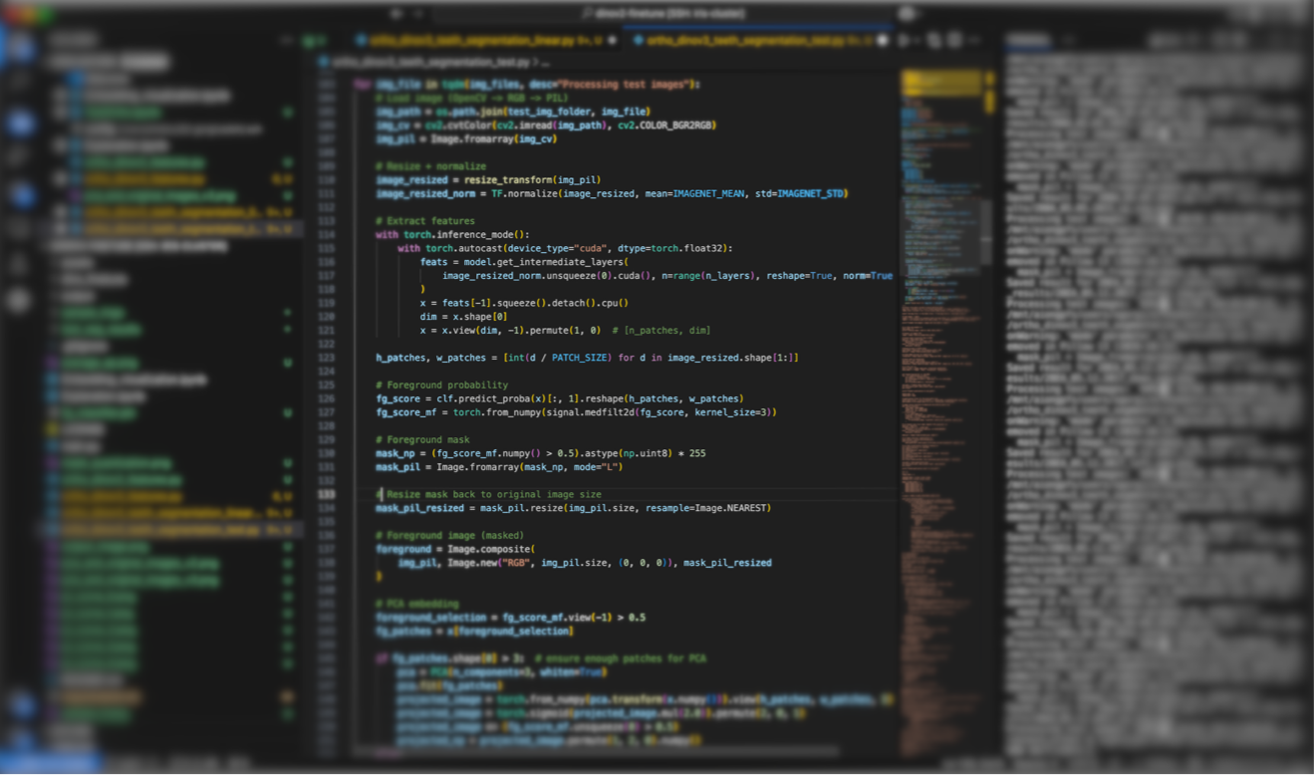This screenshot has width=1316, height=779.
Task: Click the clf.predict_proba code line
Action: coord(559,398)
